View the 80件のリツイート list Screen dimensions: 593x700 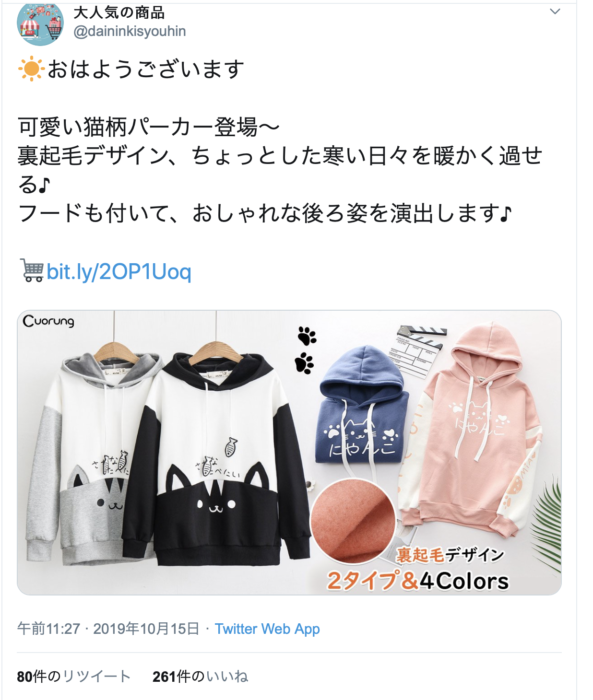coord(74,676)
